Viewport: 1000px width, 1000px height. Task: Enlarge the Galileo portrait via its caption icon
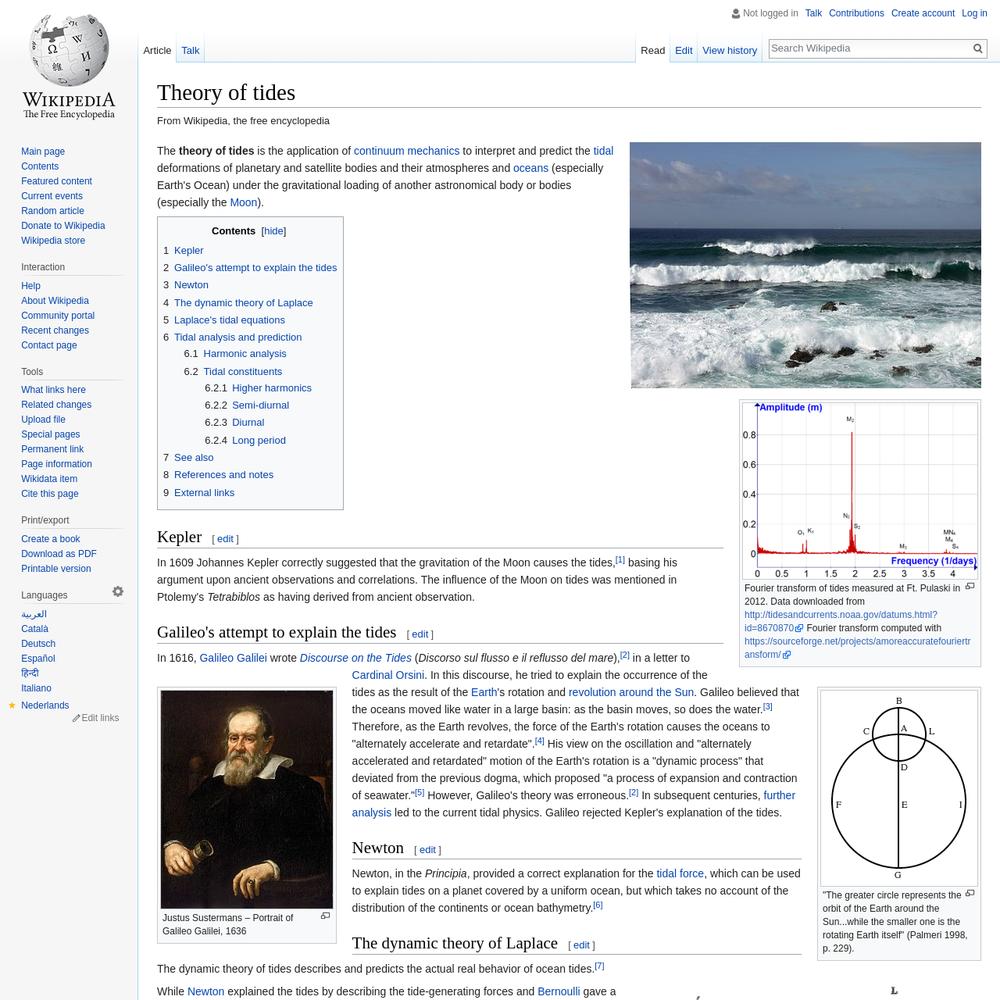pyautogui.click(x=325, y=916)
